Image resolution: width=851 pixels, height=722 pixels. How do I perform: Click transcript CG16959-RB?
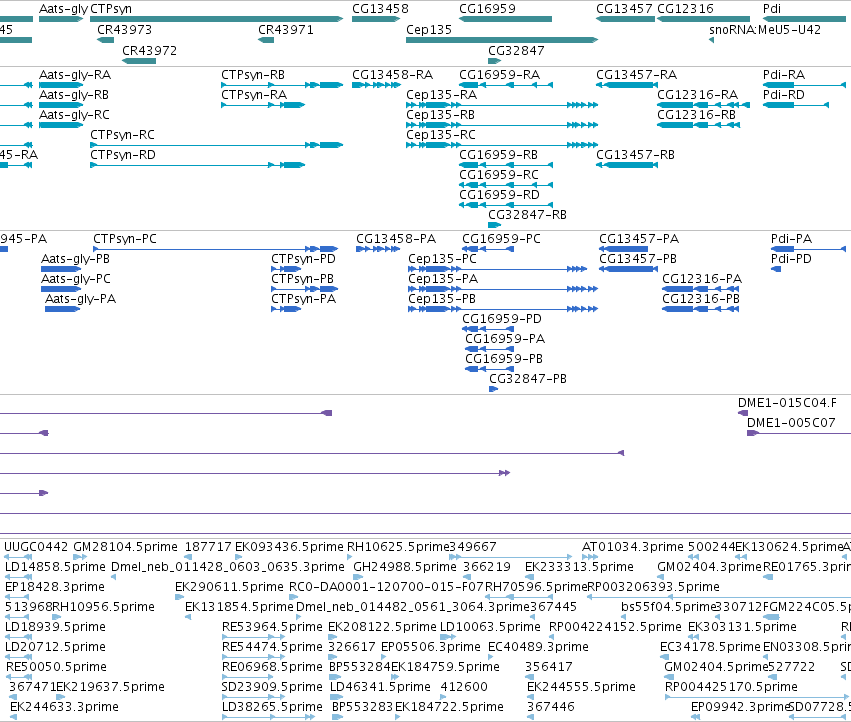pos(498,155)
